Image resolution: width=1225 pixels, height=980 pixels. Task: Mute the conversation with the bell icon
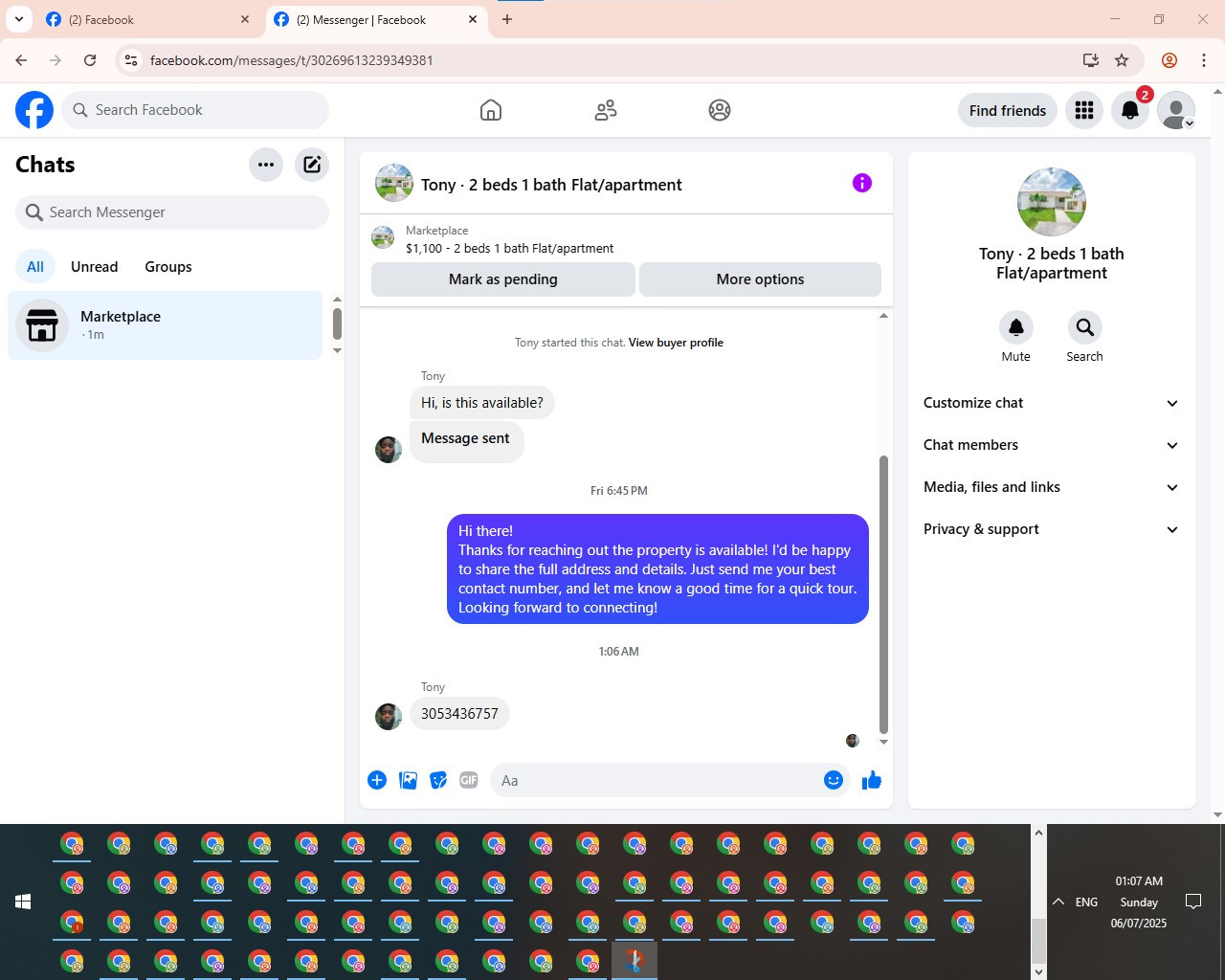click(1016, 327)
